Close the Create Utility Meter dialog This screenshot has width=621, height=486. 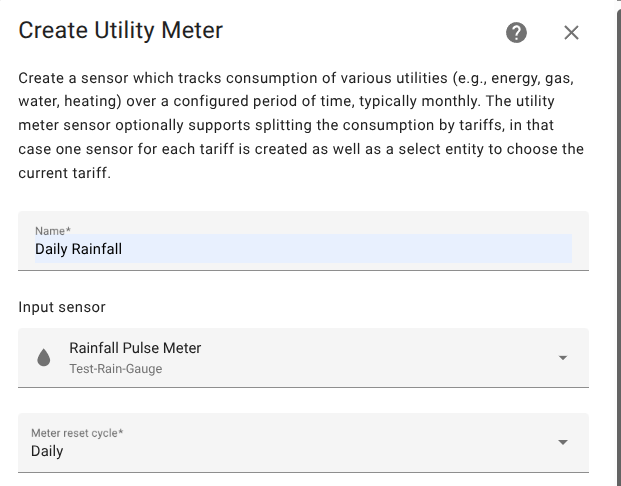pos(571,33)
